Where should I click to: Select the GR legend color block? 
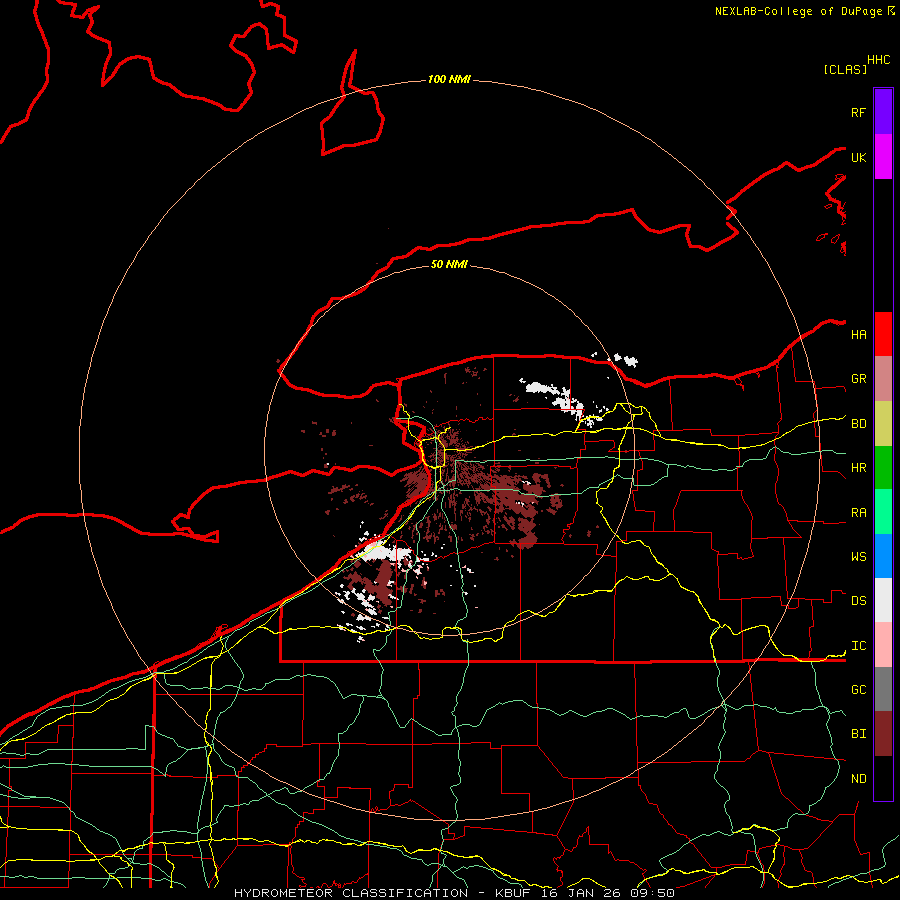(x=883, y=379)
